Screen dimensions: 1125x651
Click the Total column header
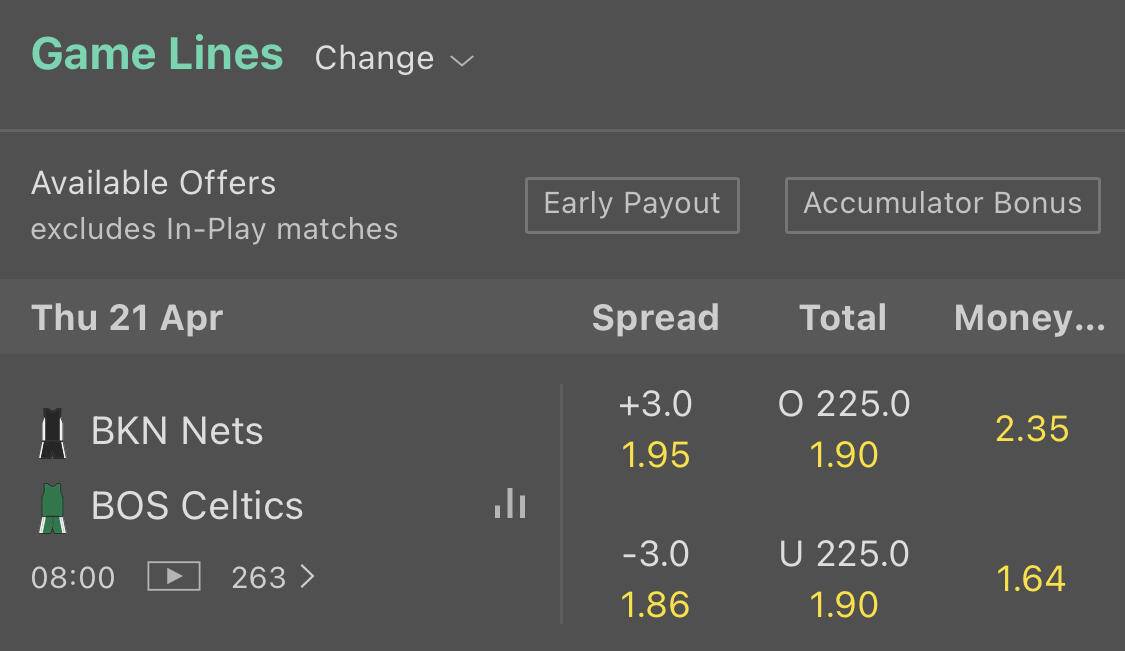(843, 318)
